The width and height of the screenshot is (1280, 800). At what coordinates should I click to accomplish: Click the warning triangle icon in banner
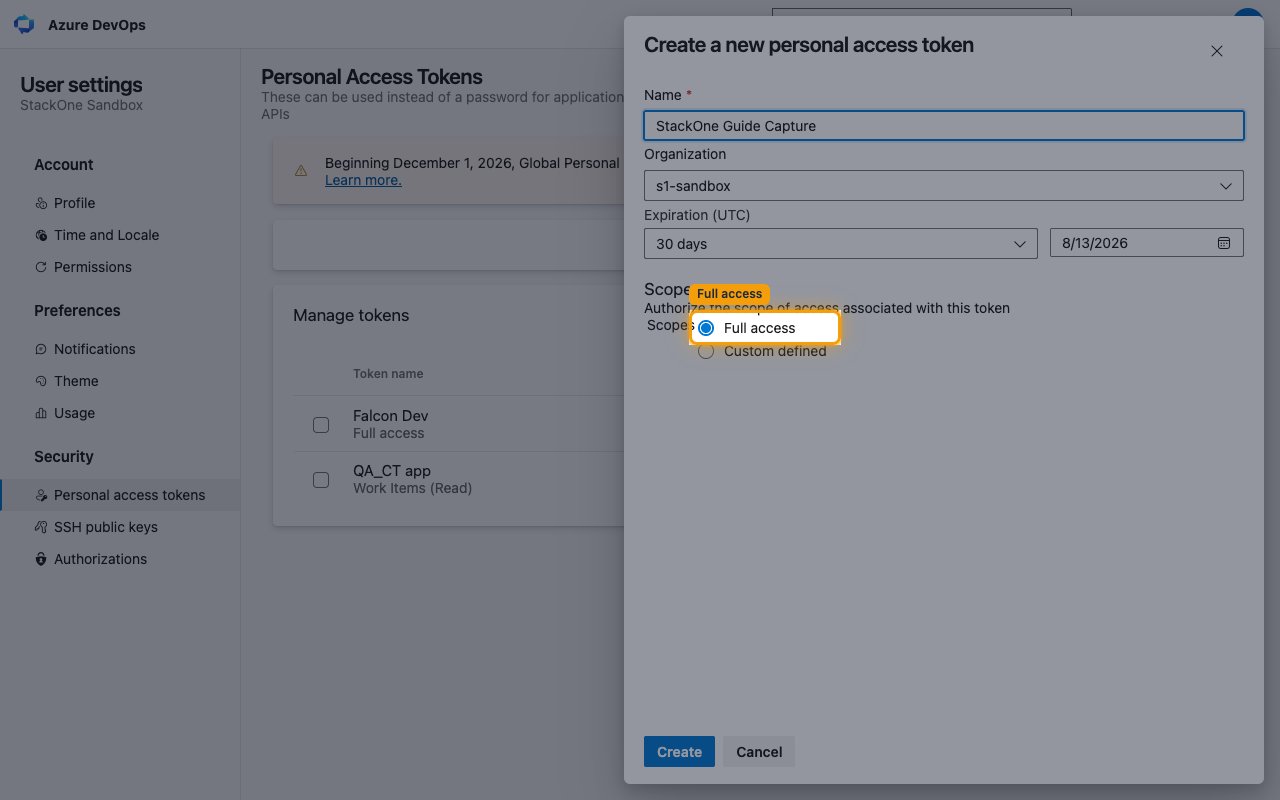[x=301, y=171]
